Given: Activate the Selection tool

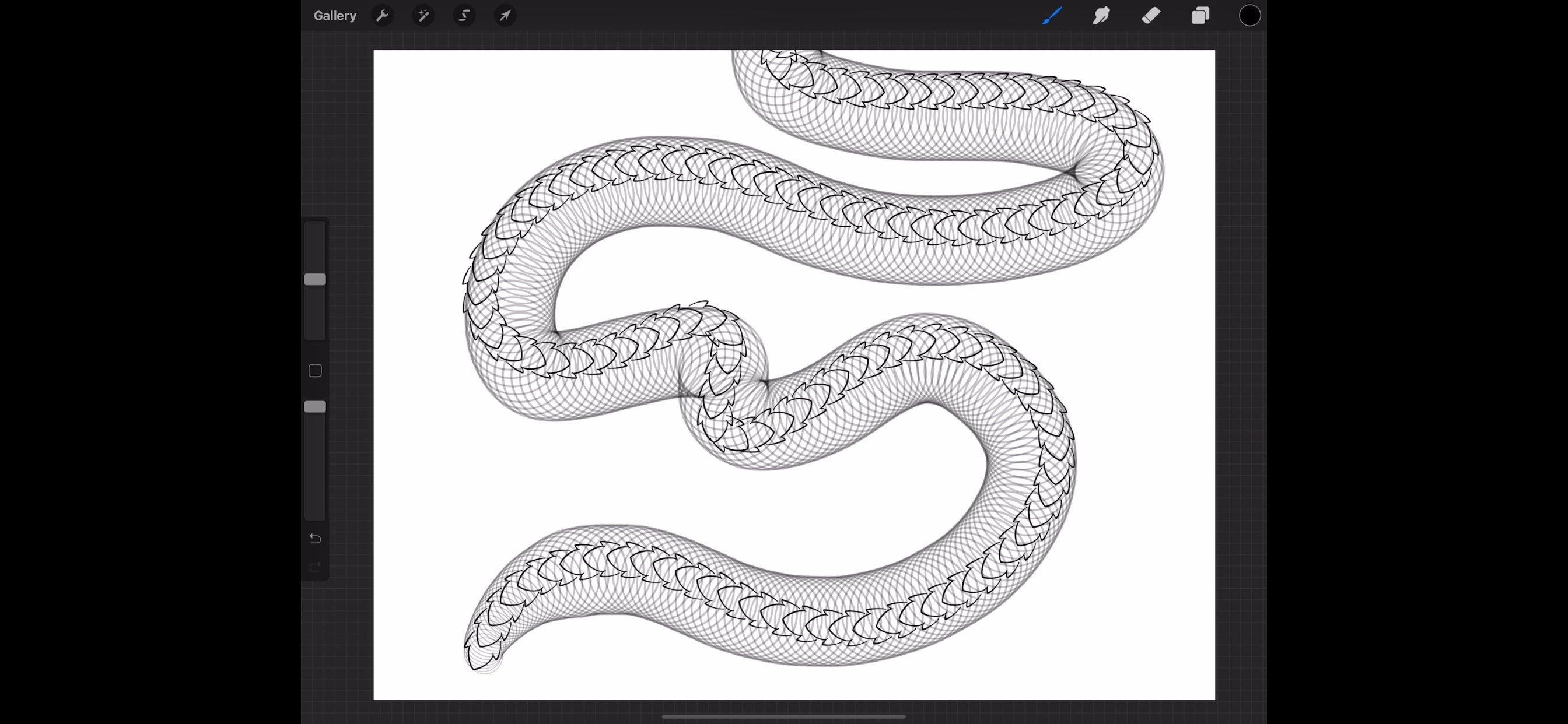Looking at the screenshot, I should tap(464, 16).
